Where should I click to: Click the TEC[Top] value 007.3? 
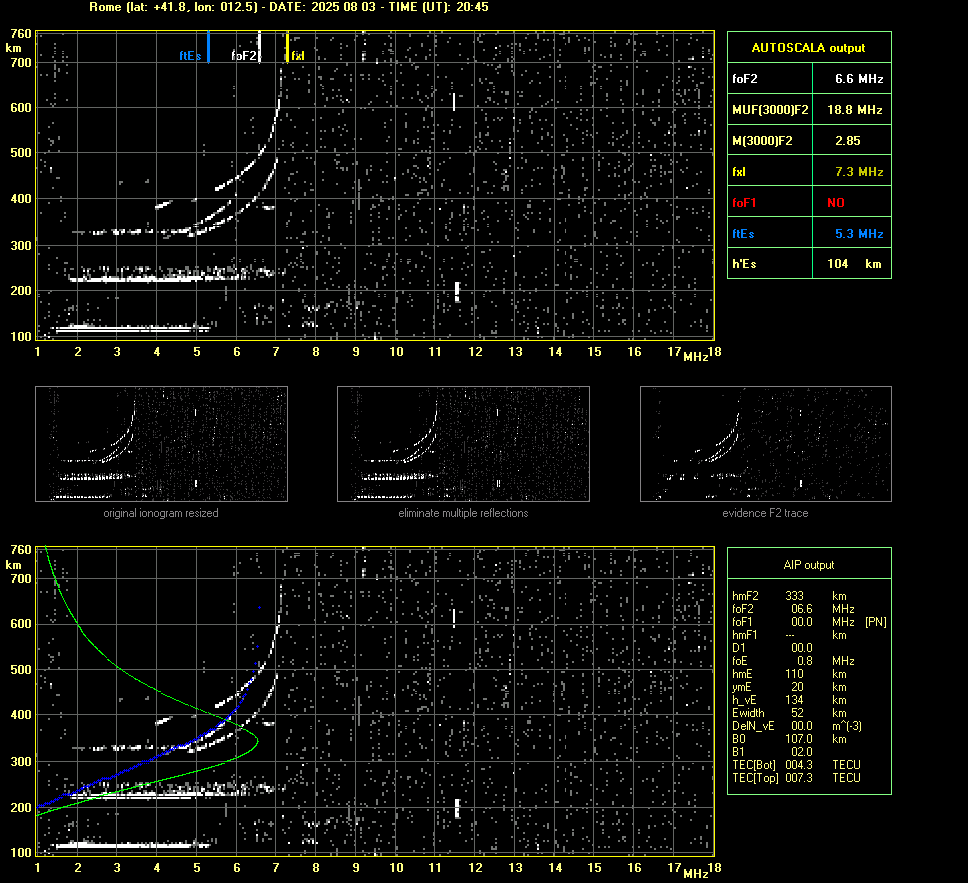799,778
